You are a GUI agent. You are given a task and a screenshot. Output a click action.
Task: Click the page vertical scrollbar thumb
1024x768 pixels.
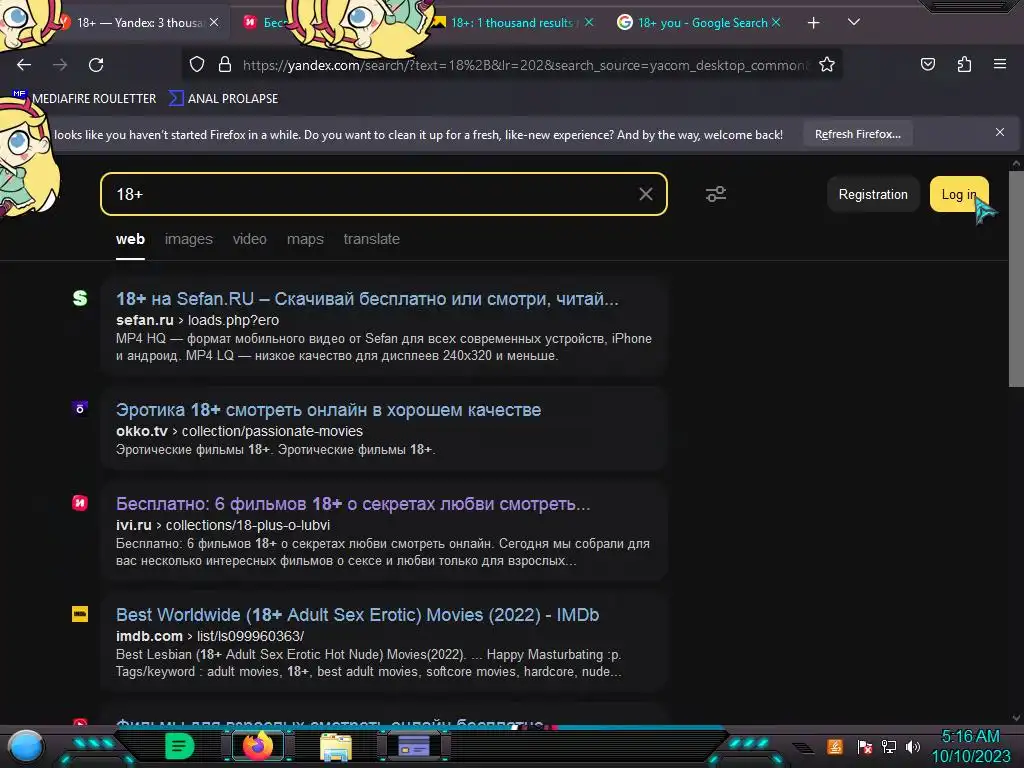click(1016, 279)
